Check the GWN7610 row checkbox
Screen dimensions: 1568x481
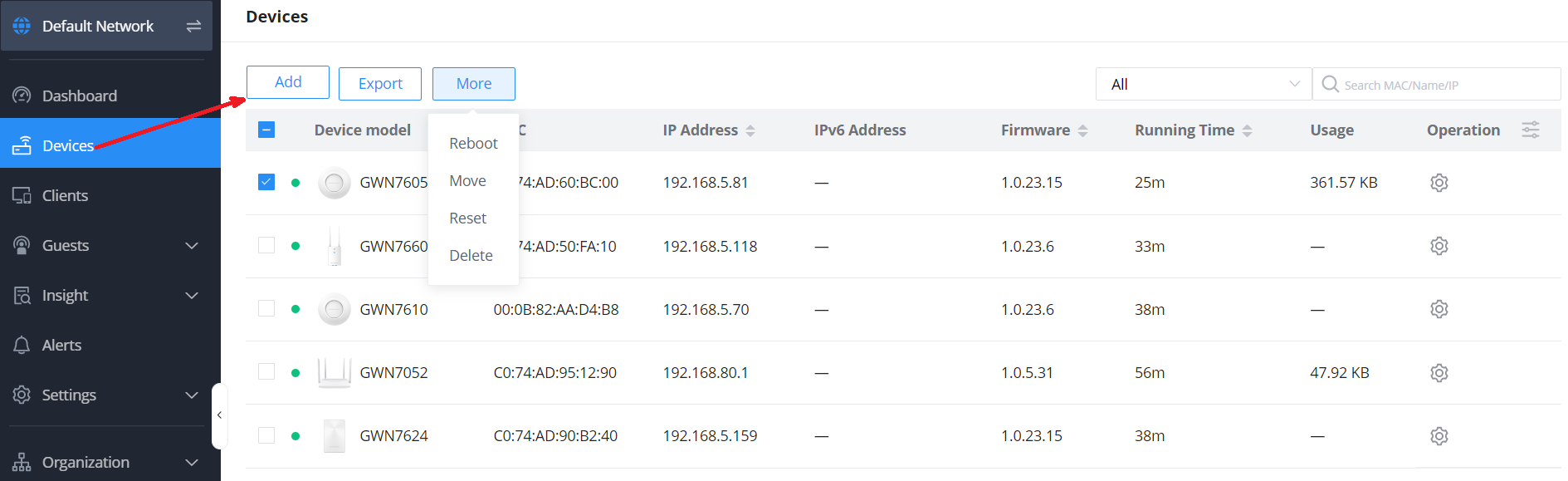(x=266, y=308)
